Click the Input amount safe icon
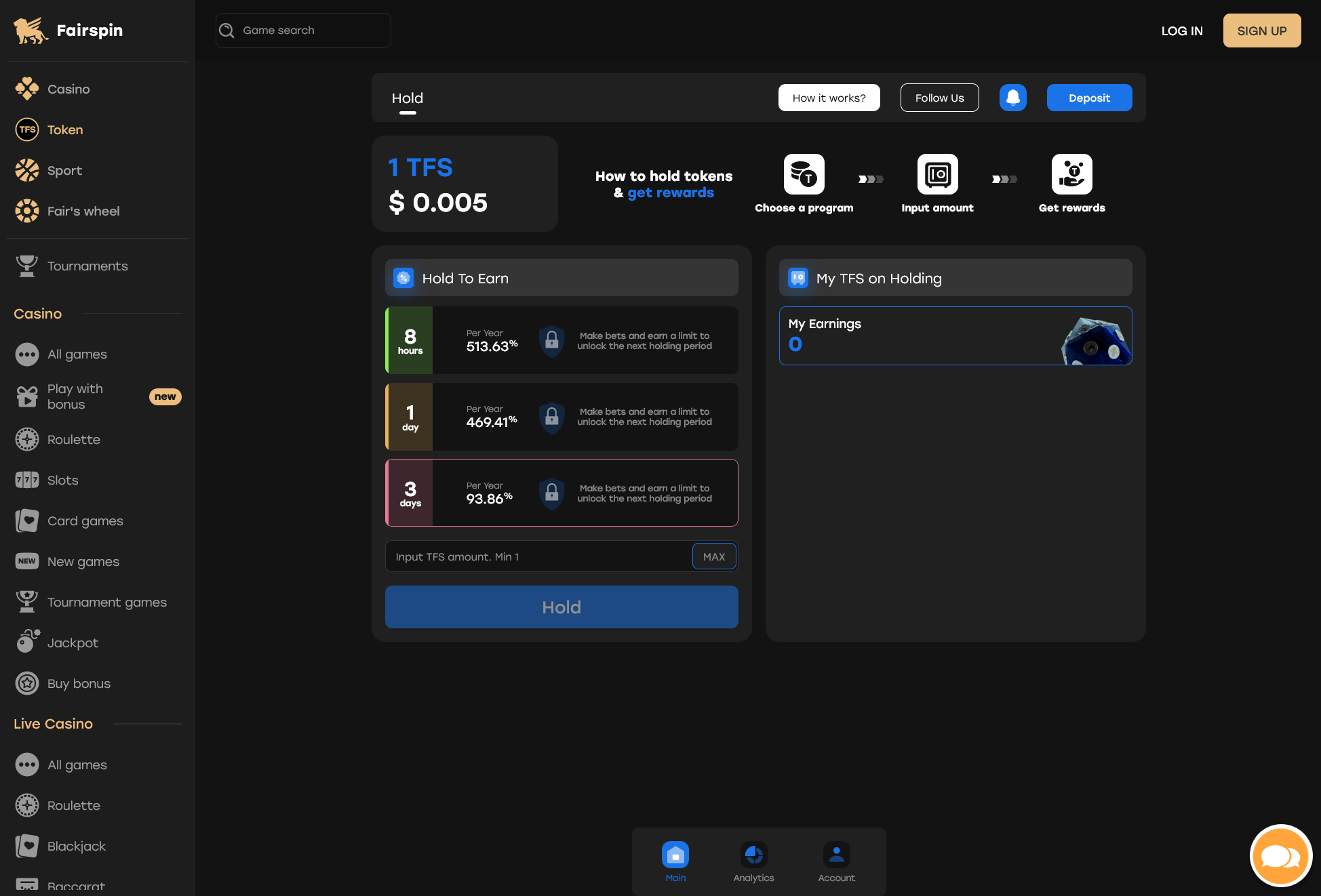Image resolution: width=1321 pixels, height=896 pixels. [x=938, y=174]
